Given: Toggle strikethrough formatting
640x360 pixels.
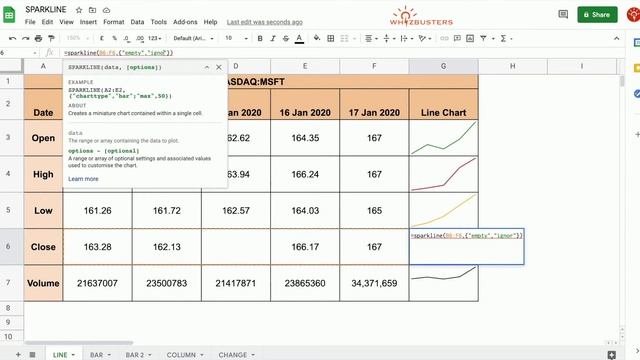Looking at the screenshot, I should [x=286, y=38].
